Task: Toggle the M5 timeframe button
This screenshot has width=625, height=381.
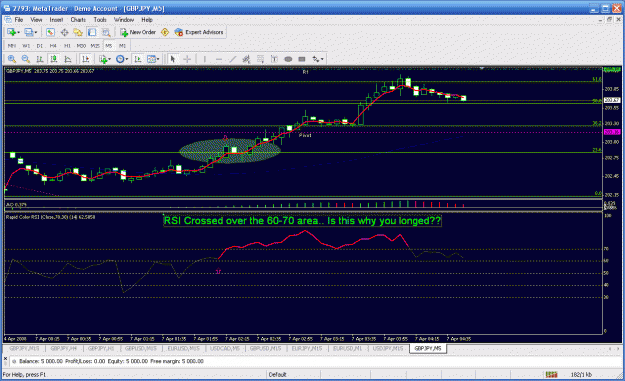Action: [109, 46]
